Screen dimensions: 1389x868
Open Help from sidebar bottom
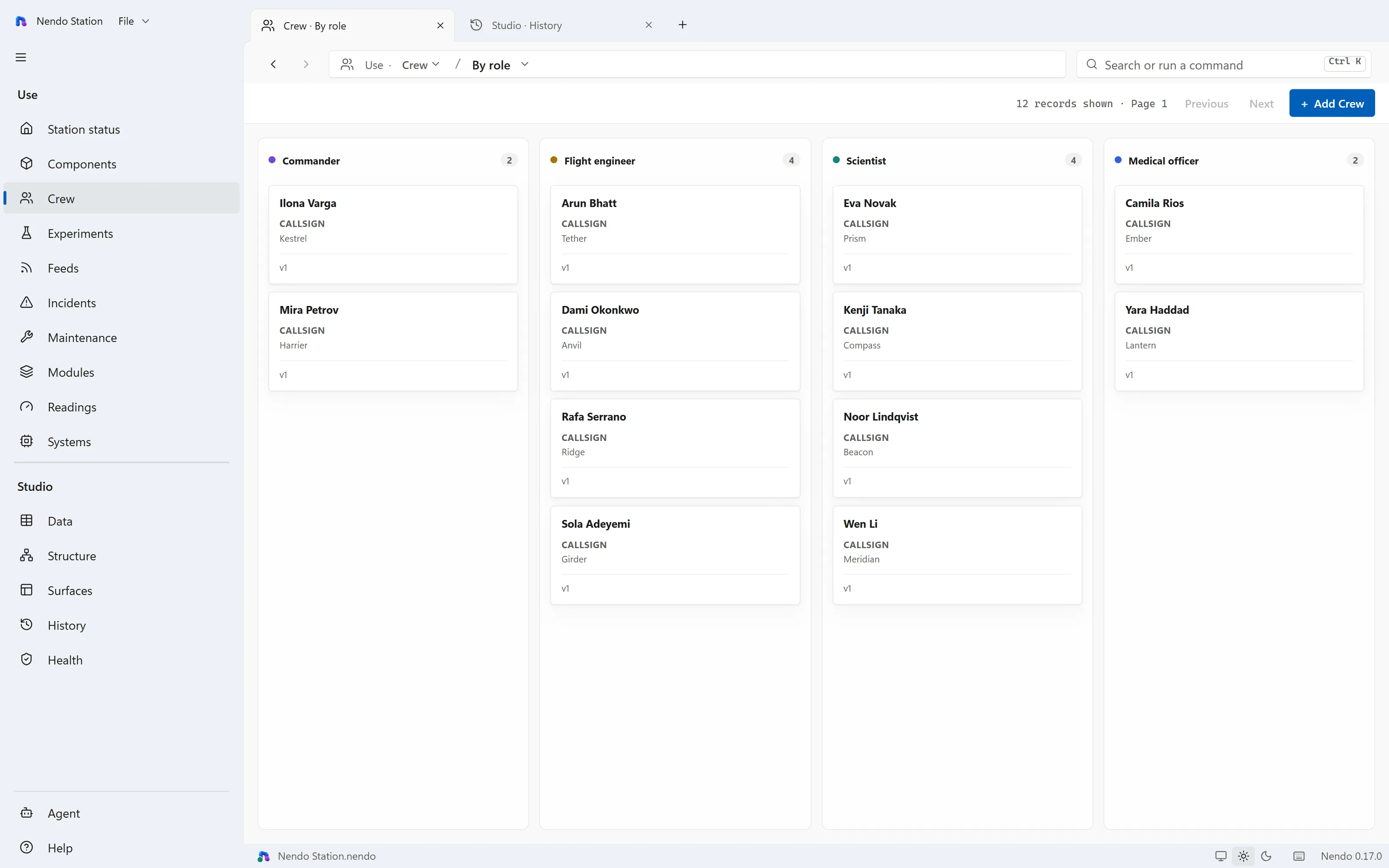pos(121,847)
